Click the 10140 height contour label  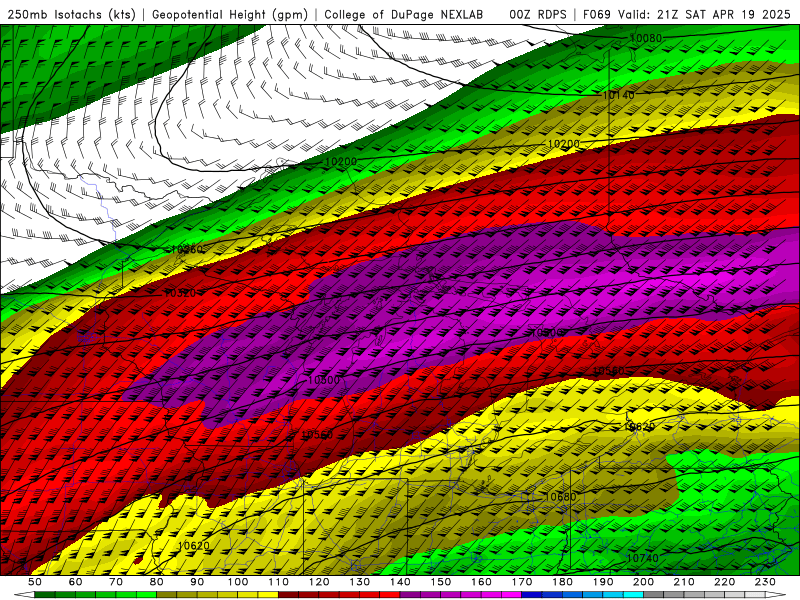coord(618,95)
